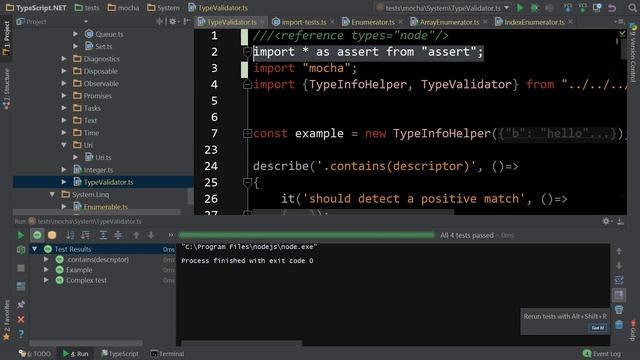Select Example in test results

(79, 270)
